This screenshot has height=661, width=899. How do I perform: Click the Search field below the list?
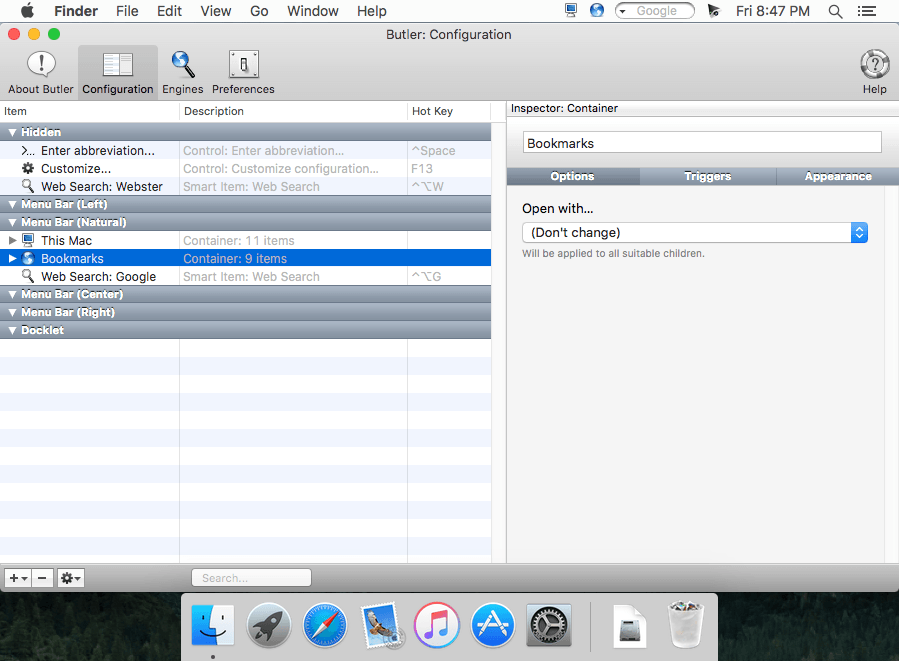[x=251, y=578]
